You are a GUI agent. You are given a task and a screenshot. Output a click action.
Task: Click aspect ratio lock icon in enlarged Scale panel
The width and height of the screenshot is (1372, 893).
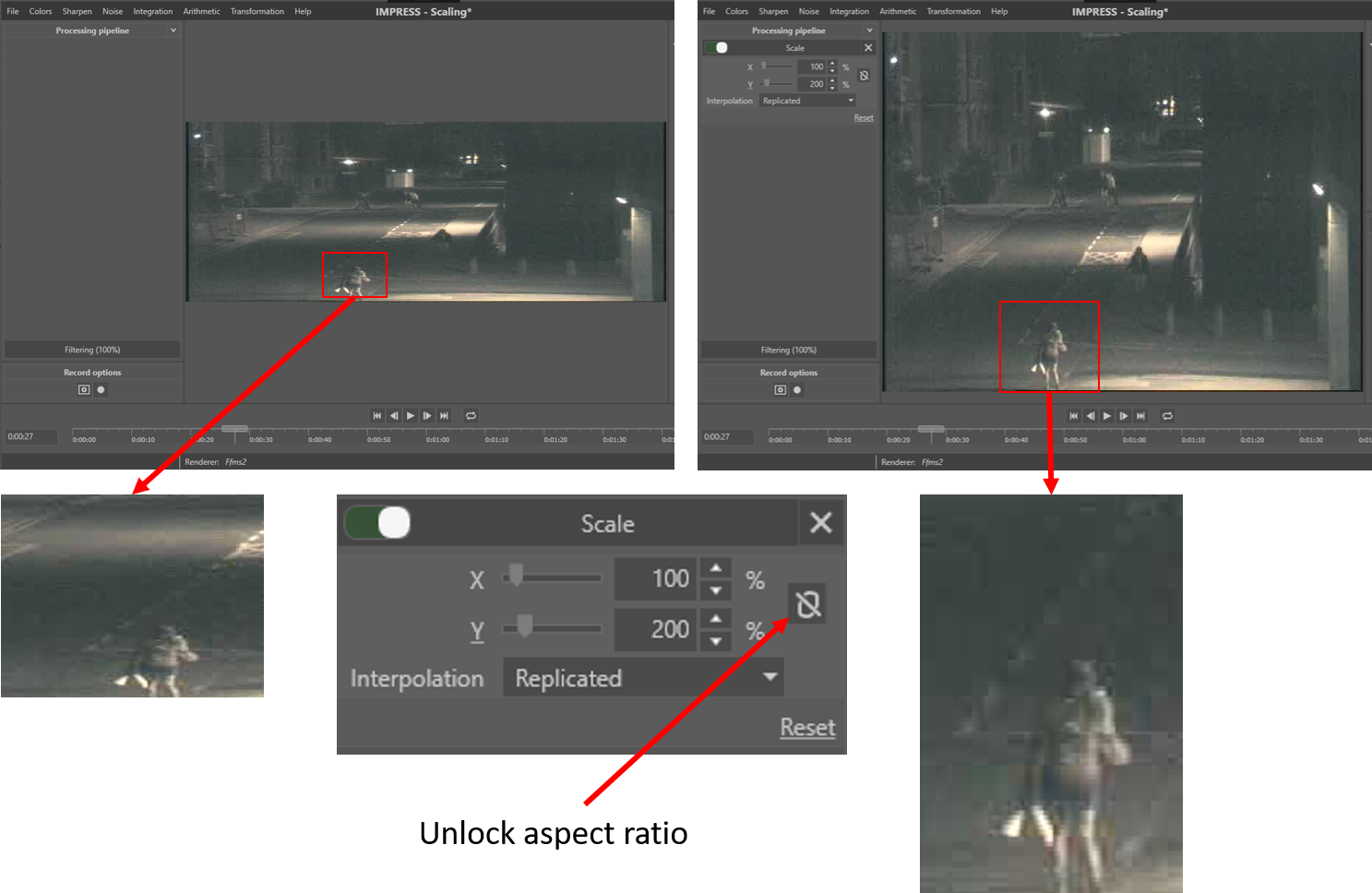808,605
